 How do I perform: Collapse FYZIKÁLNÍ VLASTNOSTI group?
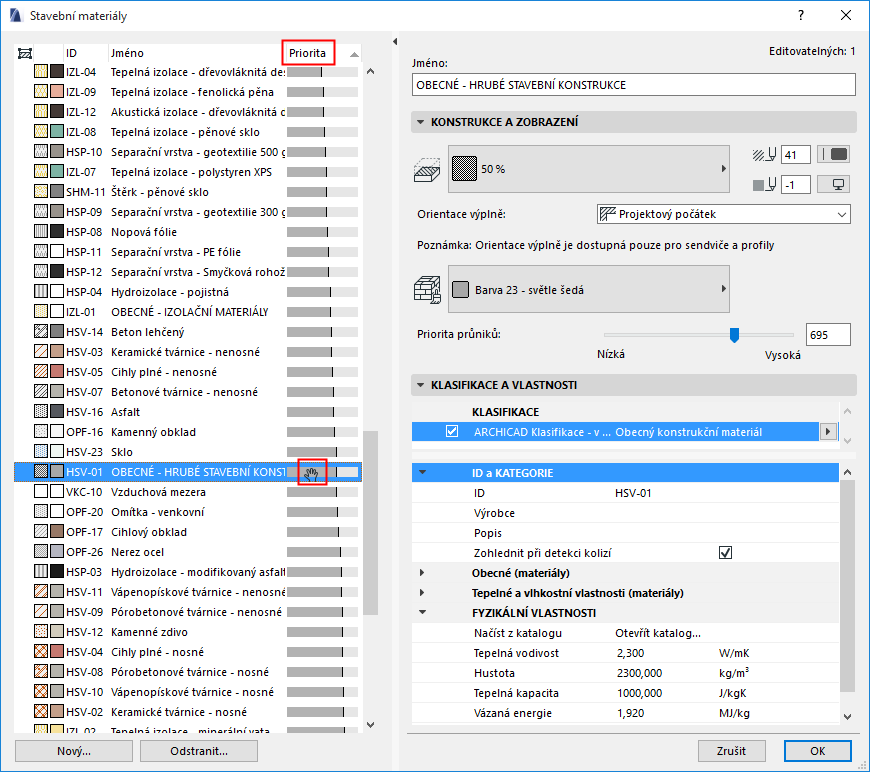(423, 612)
